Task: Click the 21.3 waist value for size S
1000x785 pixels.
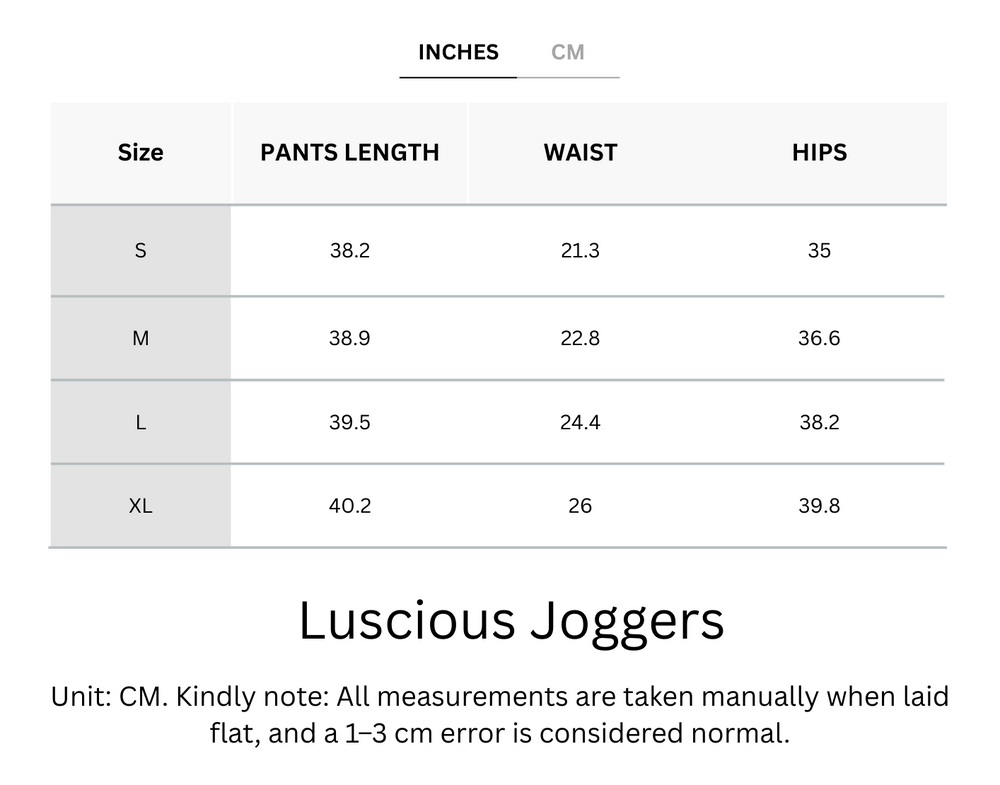Action: tap(580, 250)
